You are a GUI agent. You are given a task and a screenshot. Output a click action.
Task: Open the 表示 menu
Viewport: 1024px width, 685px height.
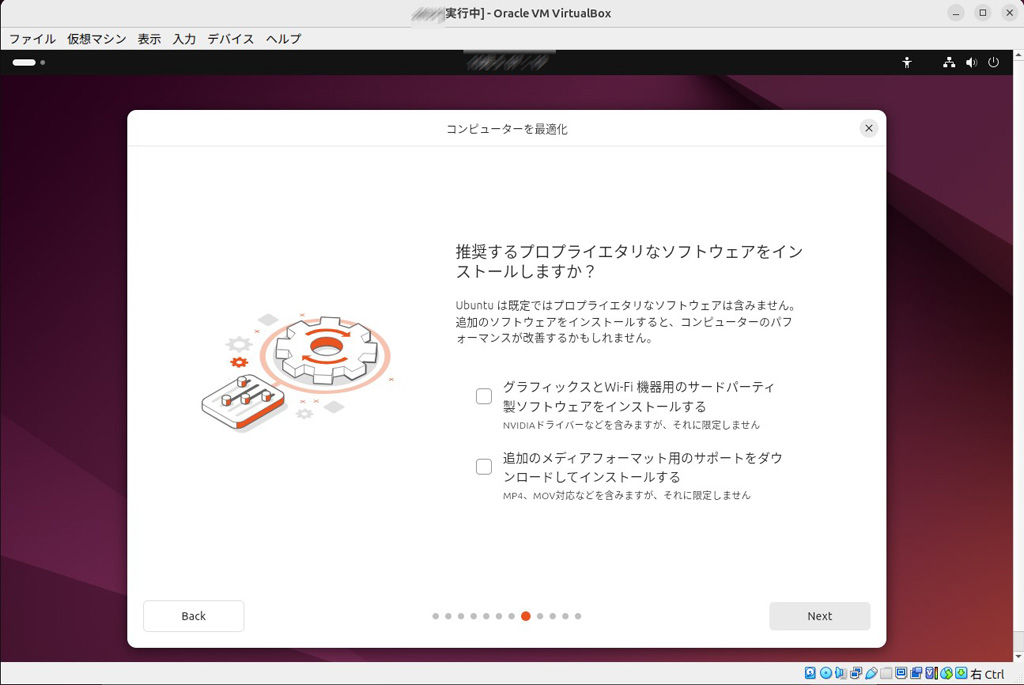pyautogui.click(x=149, y=39)
